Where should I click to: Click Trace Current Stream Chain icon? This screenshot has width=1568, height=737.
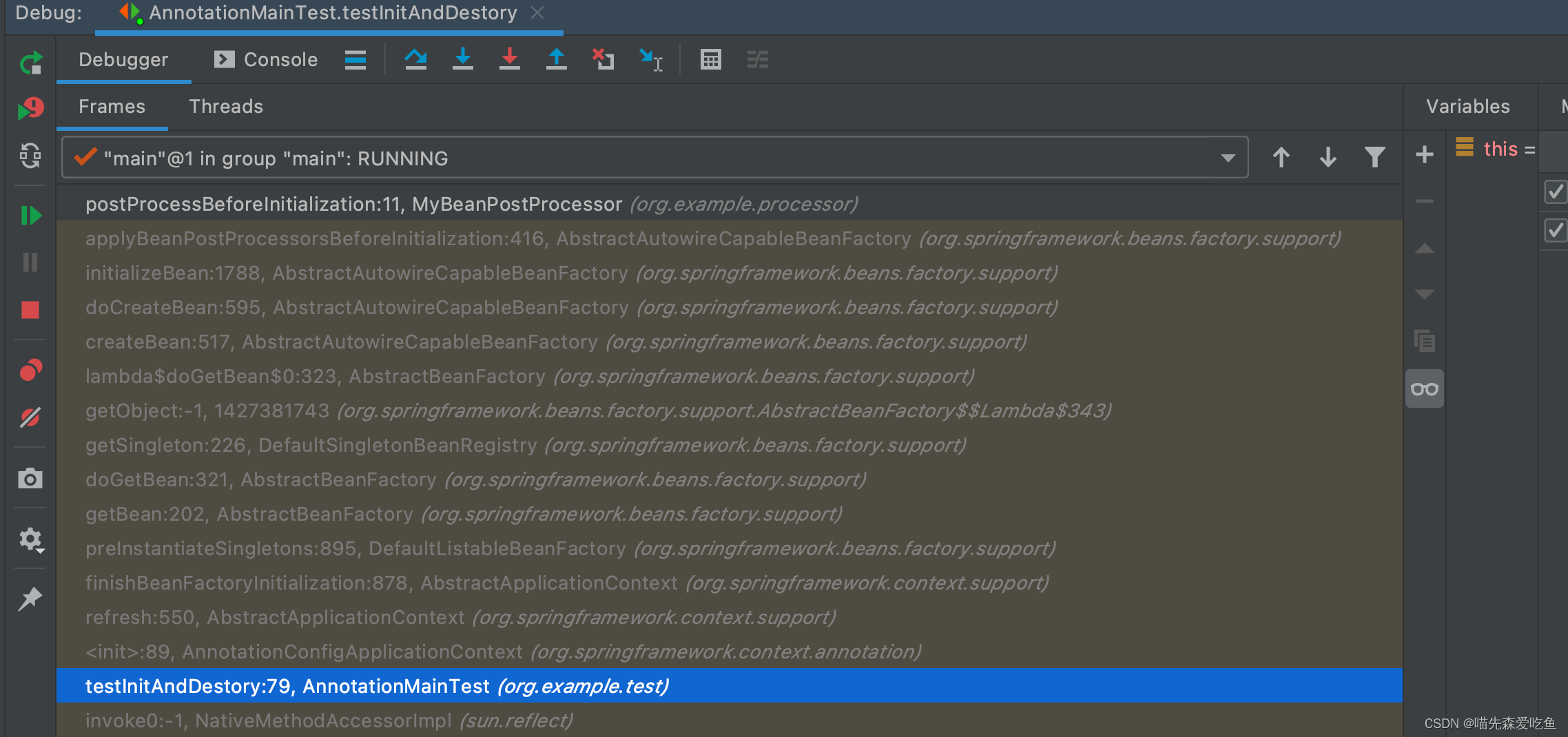tap(757, 60)
